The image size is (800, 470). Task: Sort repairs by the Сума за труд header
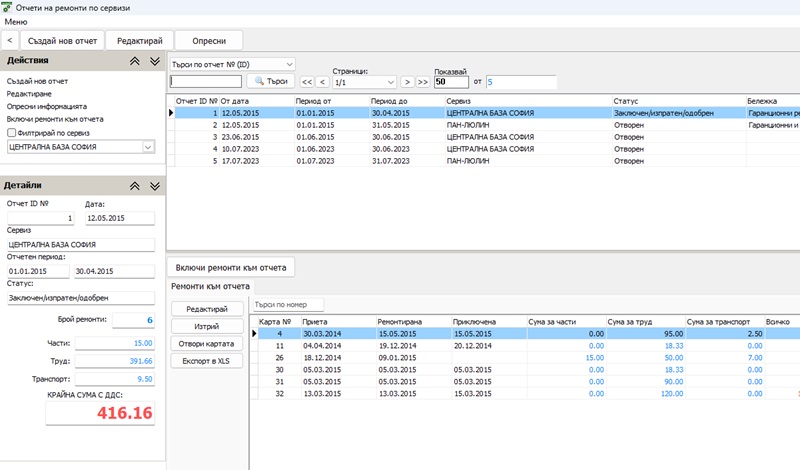pos(645,322)
